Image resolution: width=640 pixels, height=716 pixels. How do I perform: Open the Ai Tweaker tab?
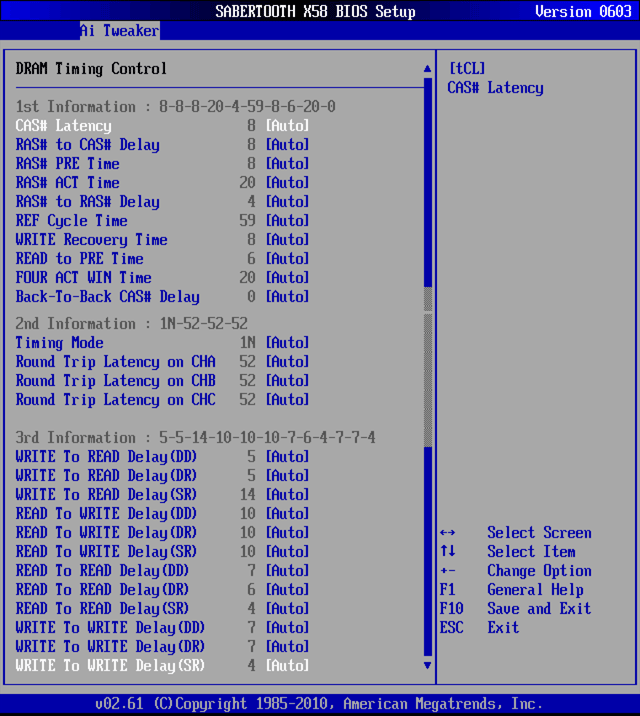coord(120,31)
